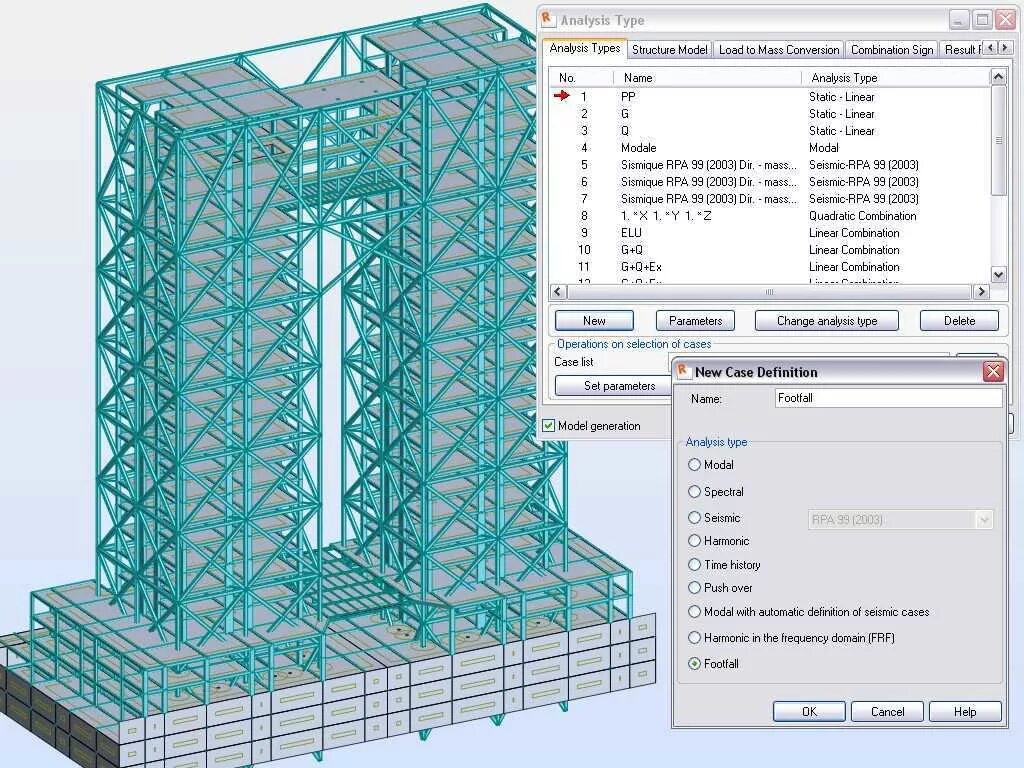Open Help for New Case Definition
The height and width of the screenshot is (768, 1024).
(965, 712)
